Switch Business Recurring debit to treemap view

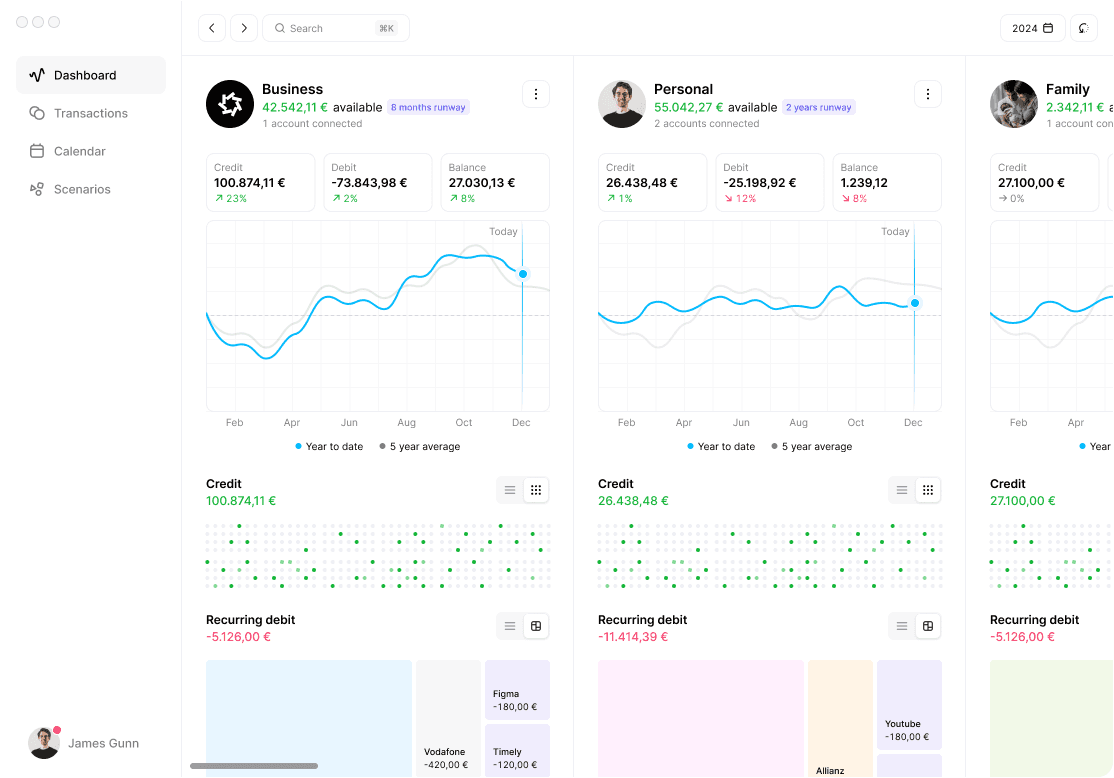pos(536,627)
